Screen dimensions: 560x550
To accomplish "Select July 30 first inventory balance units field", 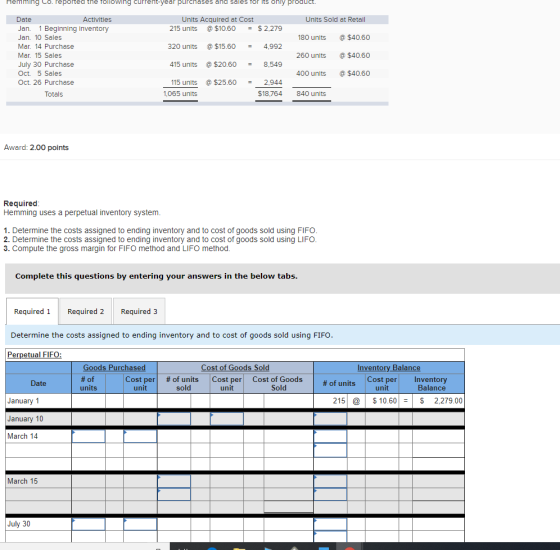I will 330,524.
